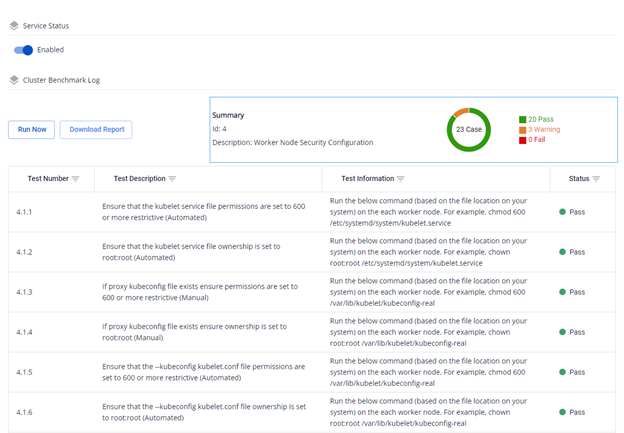Click the Pass status for test 4.1.4

click(577, 332)
